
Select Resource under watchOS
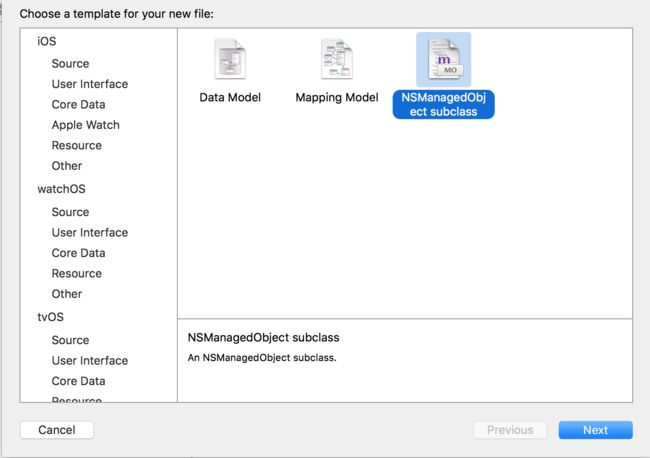(x=77, y=274)
